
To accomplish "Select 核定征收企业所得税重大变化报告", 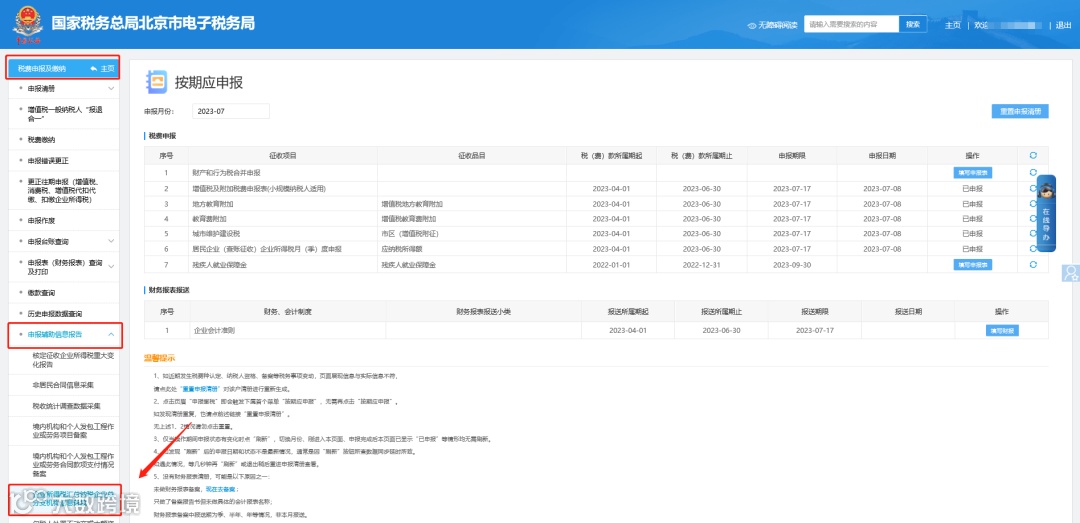I will click(71, 360).
